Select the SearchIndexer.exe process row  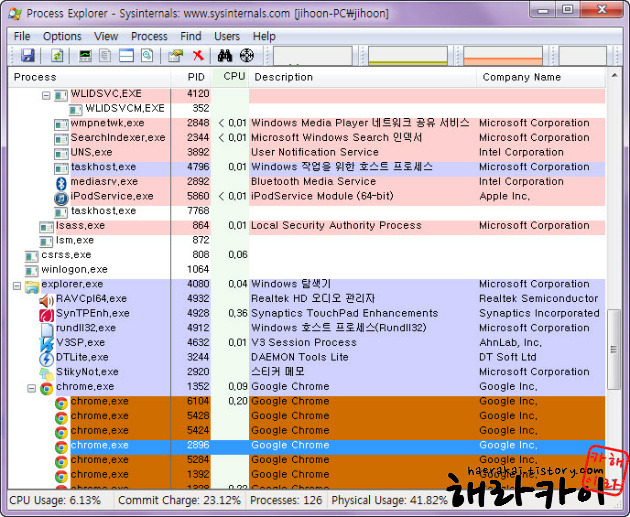[307, 139]
